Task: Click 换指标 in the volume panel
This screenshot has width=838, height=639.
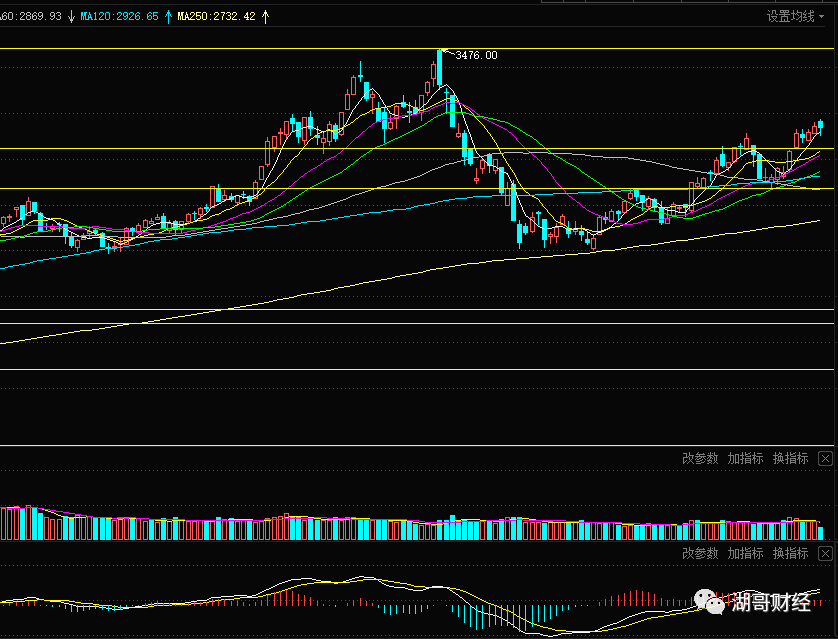Action: (790, 458)
